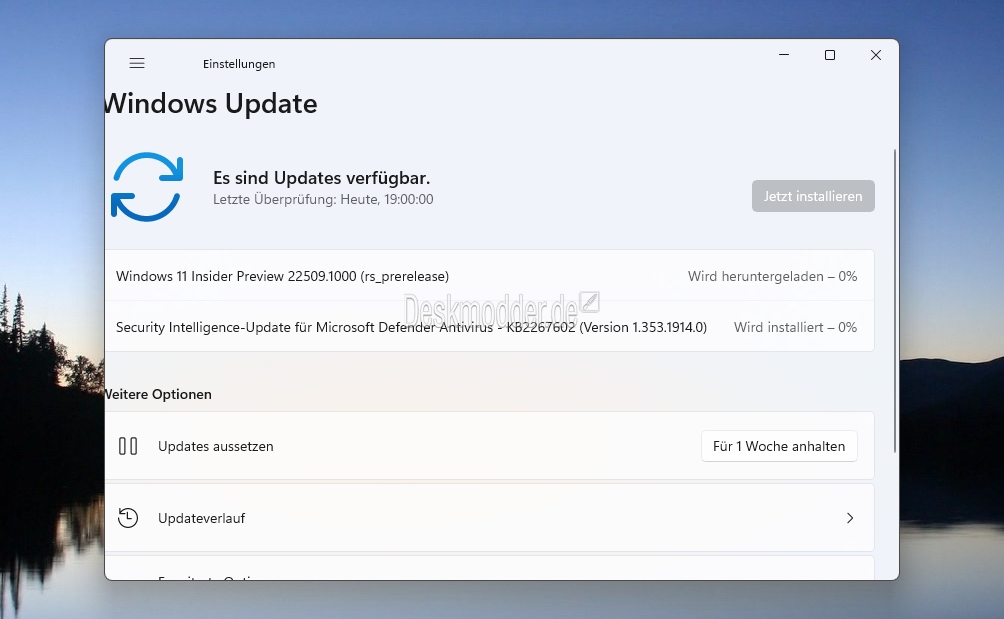Close the Einstellungen window

(876, 55)
